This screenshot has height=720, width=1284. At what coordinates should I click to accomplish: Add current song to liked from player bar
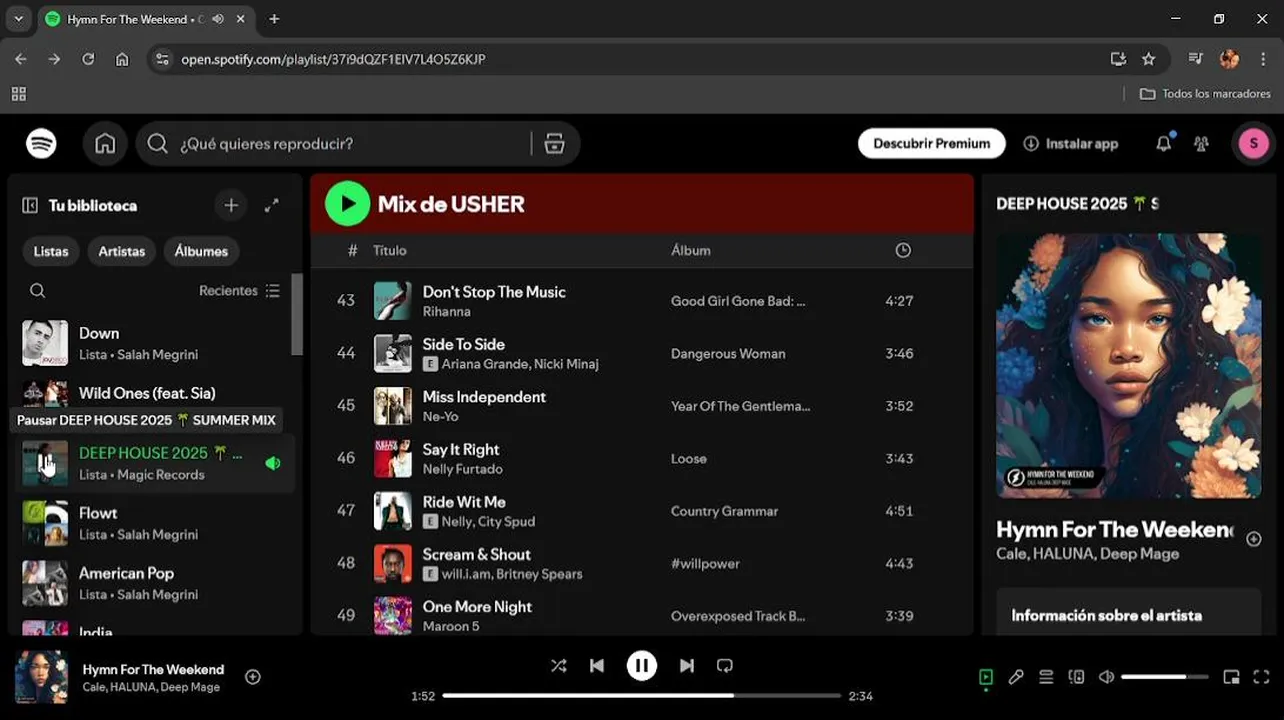[x=253, y=677]
